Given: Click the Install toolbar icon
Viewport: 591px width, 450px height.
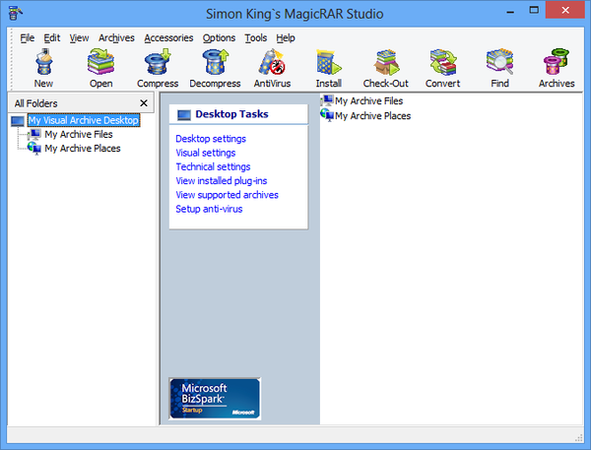Looking at the screenshot, I should (329, 63).
